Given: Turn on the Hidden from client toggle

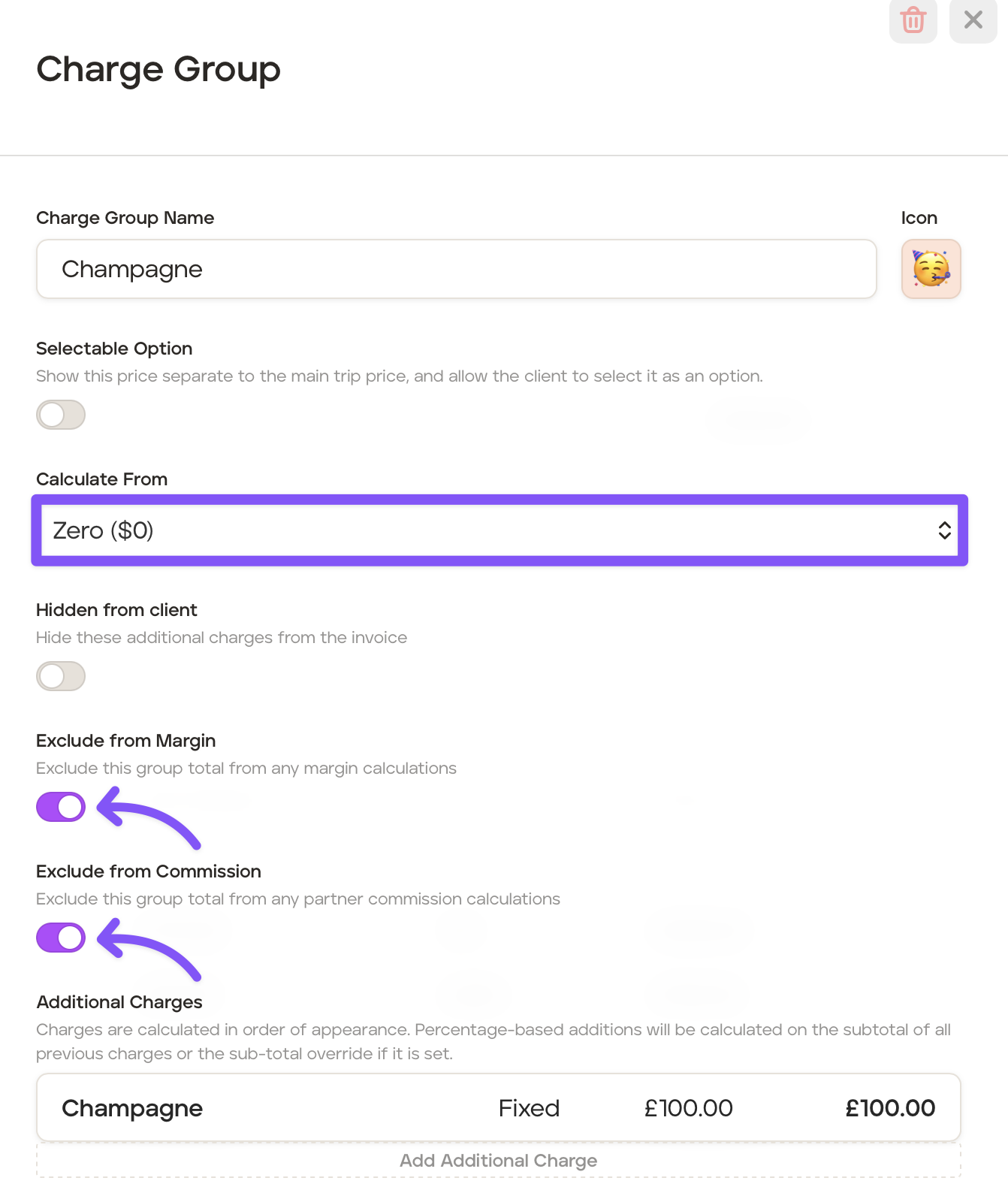Looking at the screenshot, I should click(61, 676).
